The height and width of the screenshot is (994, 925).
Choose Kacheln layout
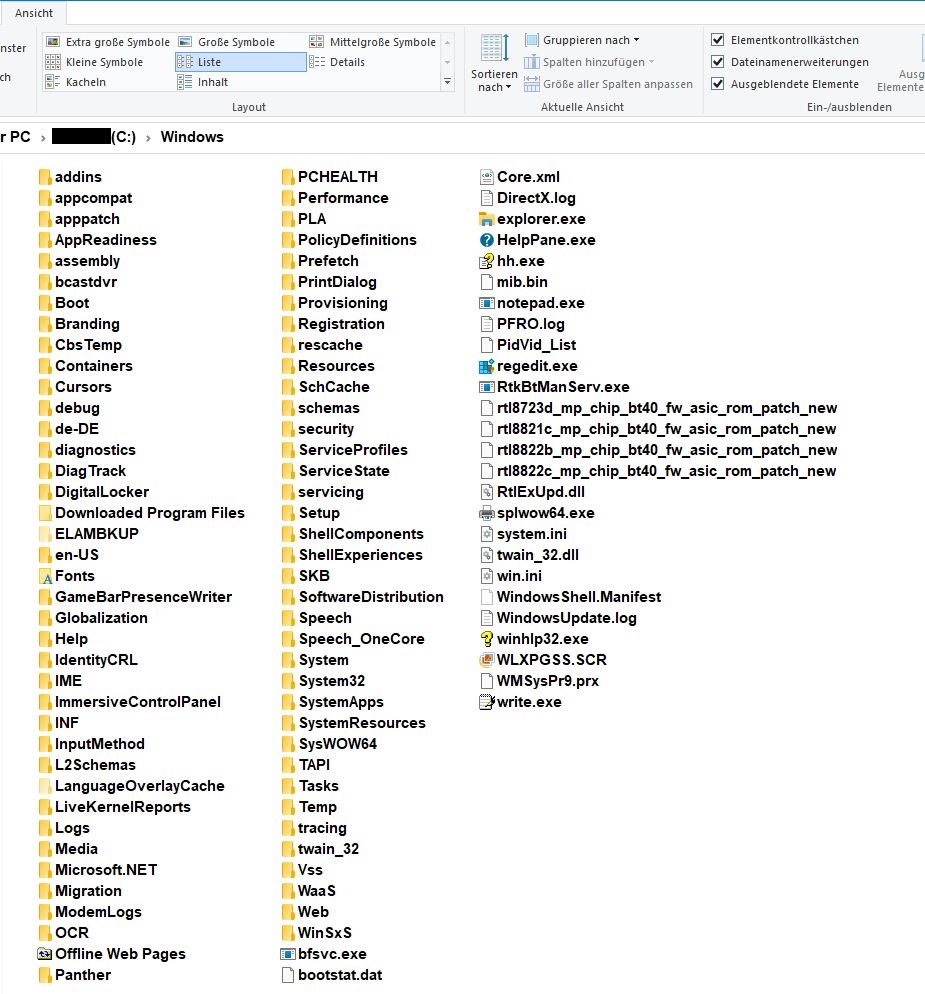(76, 82)
